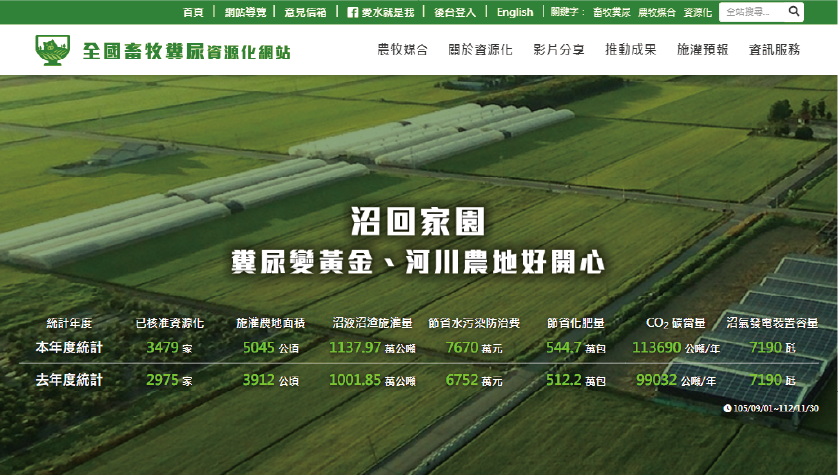Click last year's value 1001.85 萬公噸
This screenshot has height=475, width=838.
(x=372, y=380)
